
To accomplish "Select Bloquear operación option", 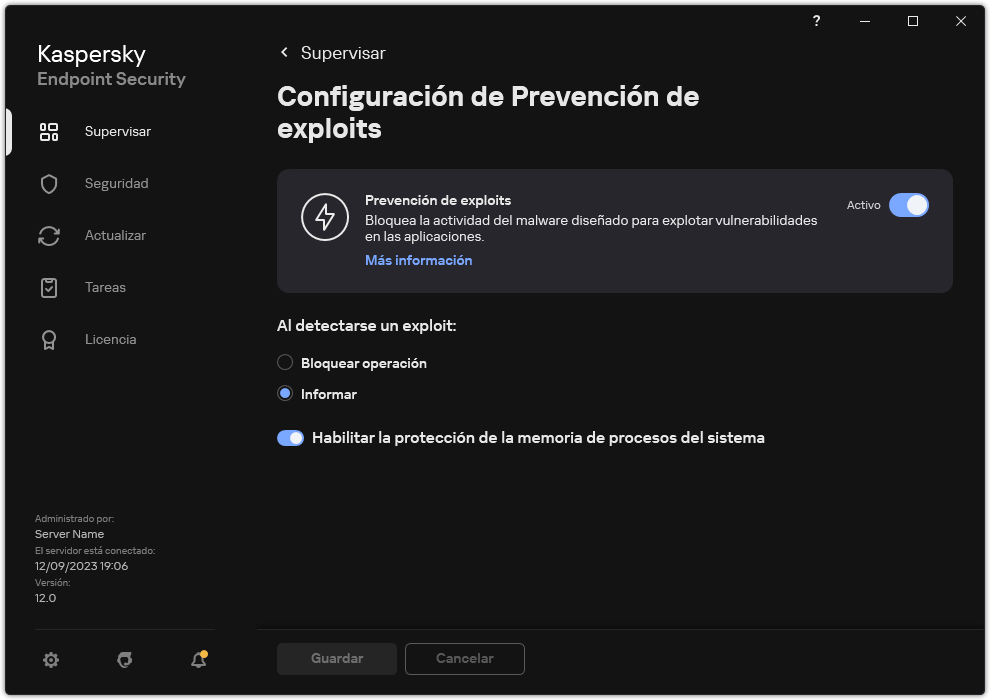I will (x=285, y=362).
